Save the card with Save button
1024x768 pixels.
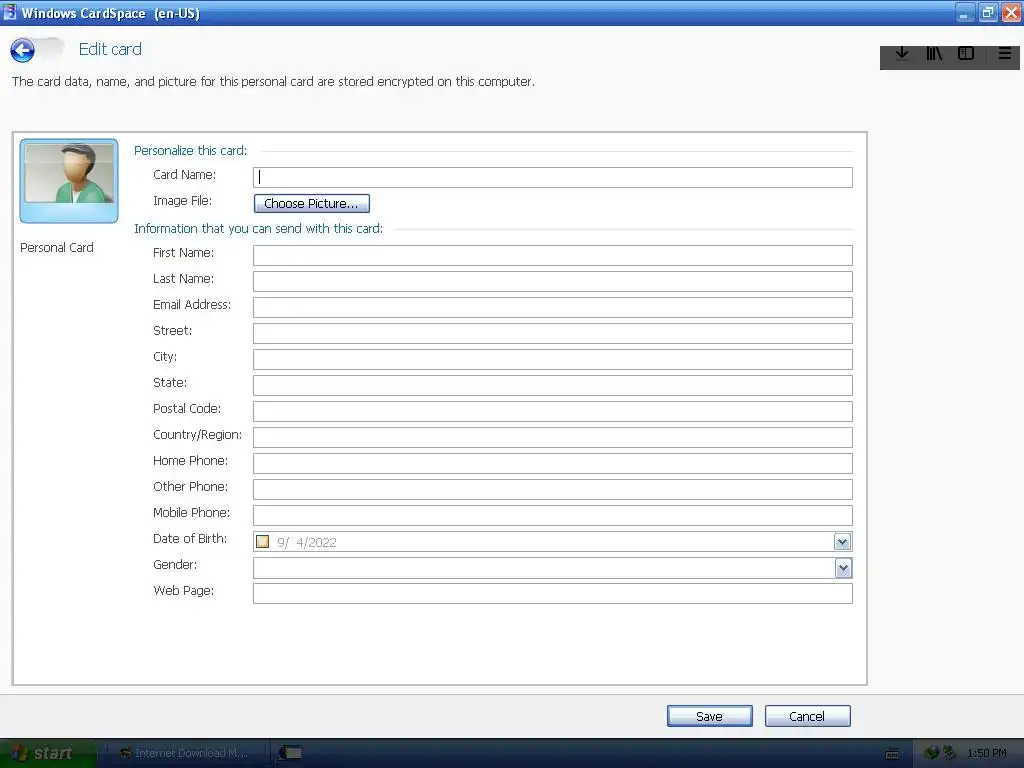coord(709,716)
